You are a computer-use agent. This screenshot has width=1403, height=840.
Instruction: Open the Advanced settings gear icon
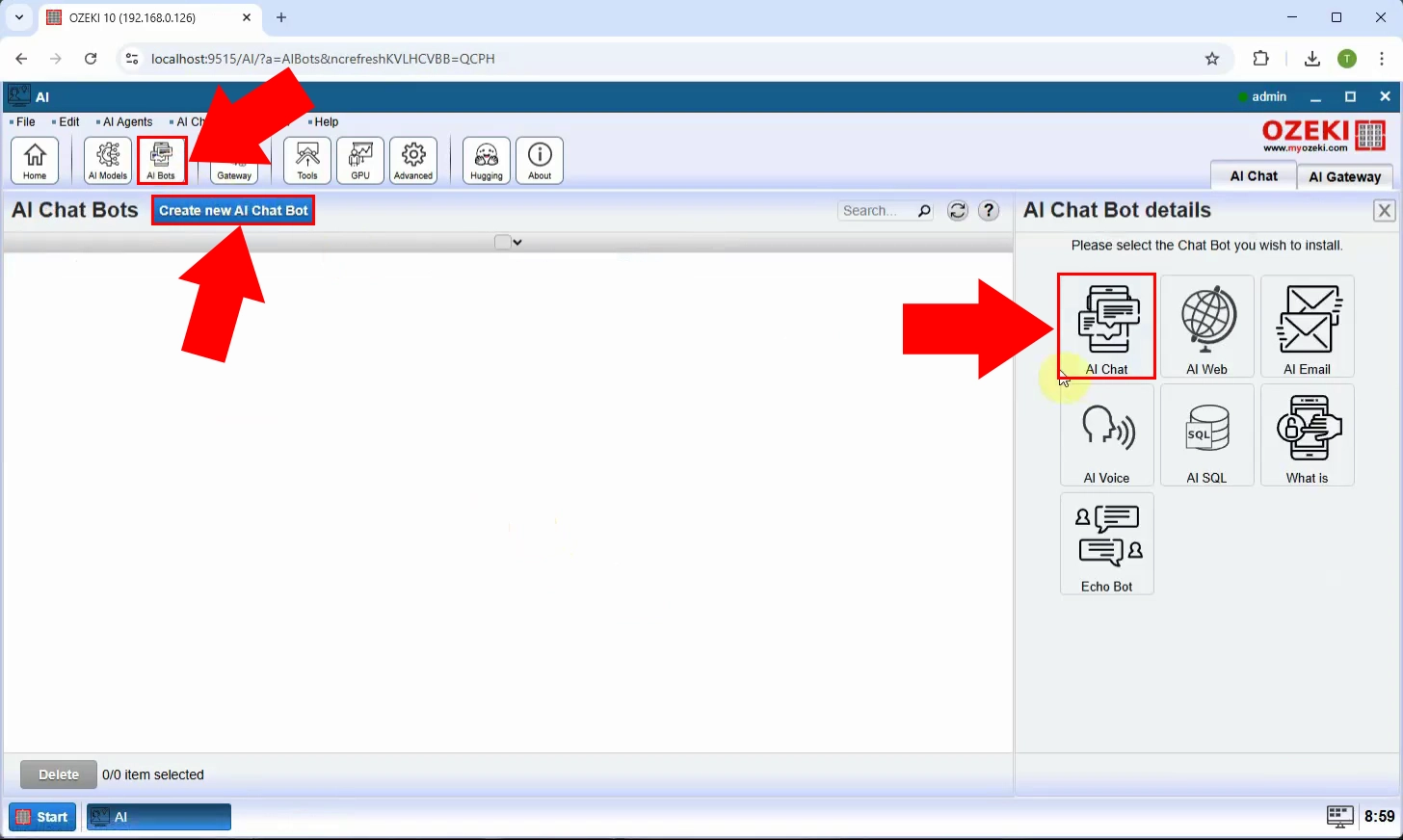(x=413, y=160)
